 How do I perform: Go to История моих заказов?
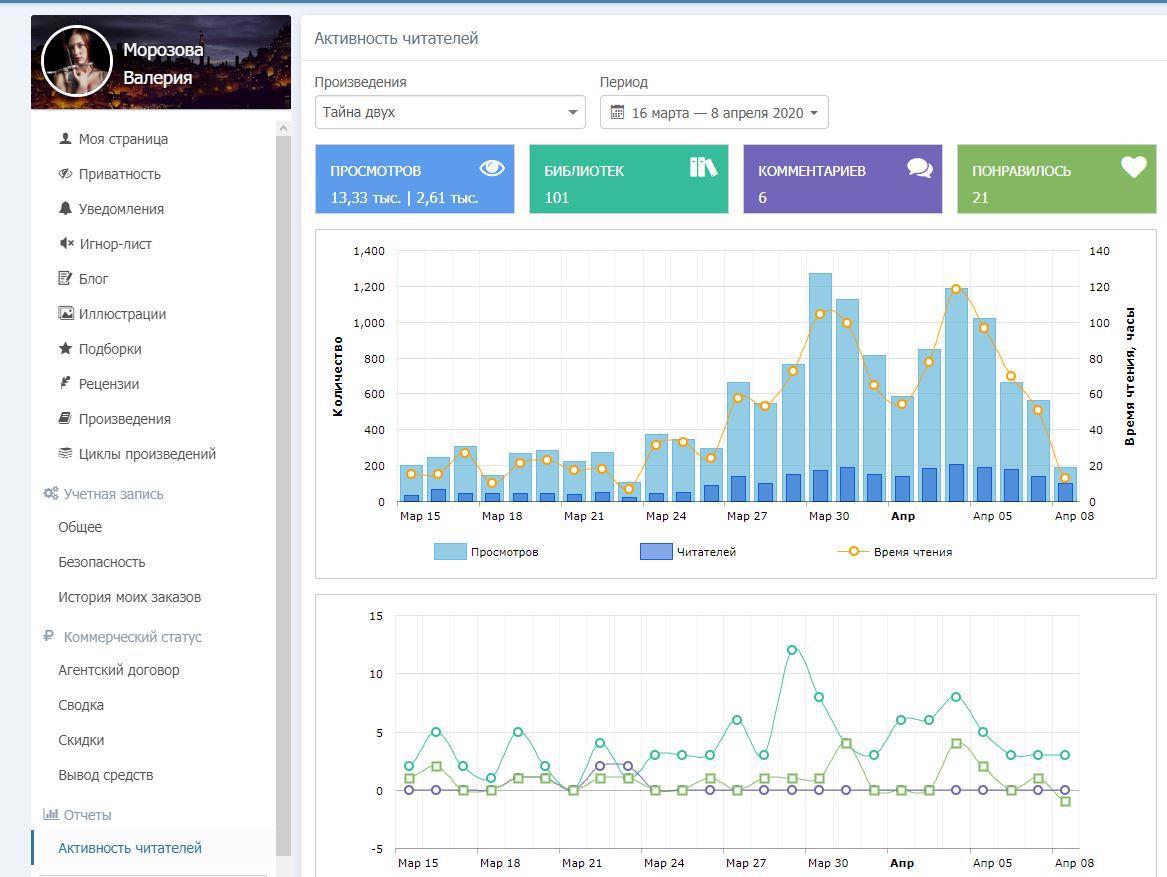coord(129,597)
